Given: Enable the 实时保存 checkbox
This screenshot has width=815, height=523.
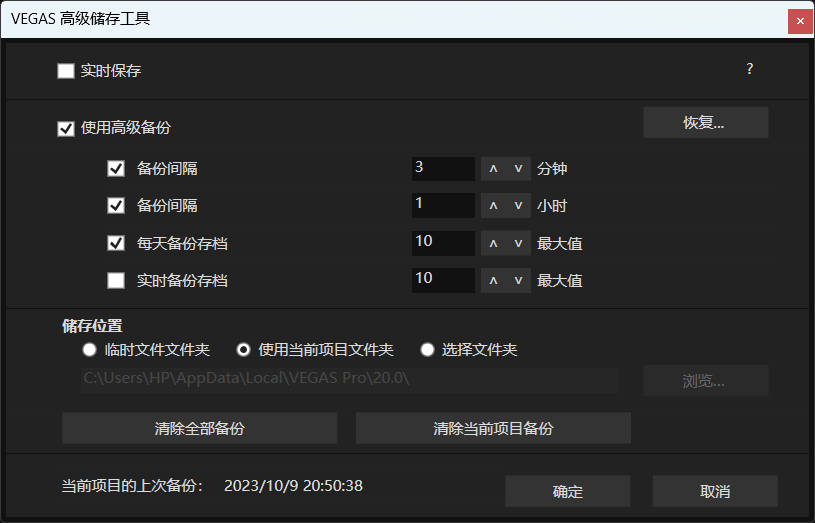Looking at the screenshot, I should (66, 71).
